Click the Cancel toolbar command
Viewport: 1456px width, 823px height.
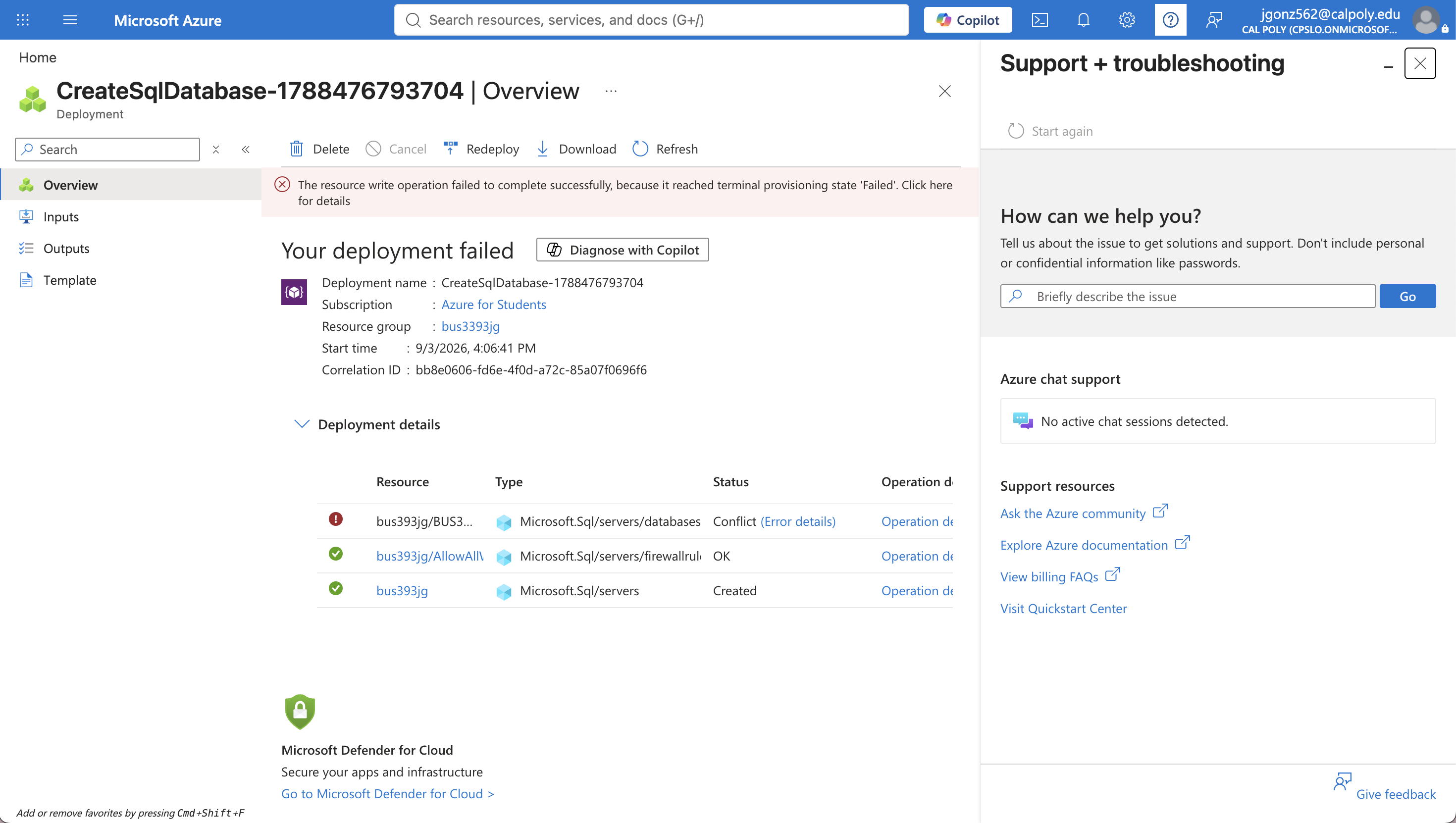(x=396, y=149)
